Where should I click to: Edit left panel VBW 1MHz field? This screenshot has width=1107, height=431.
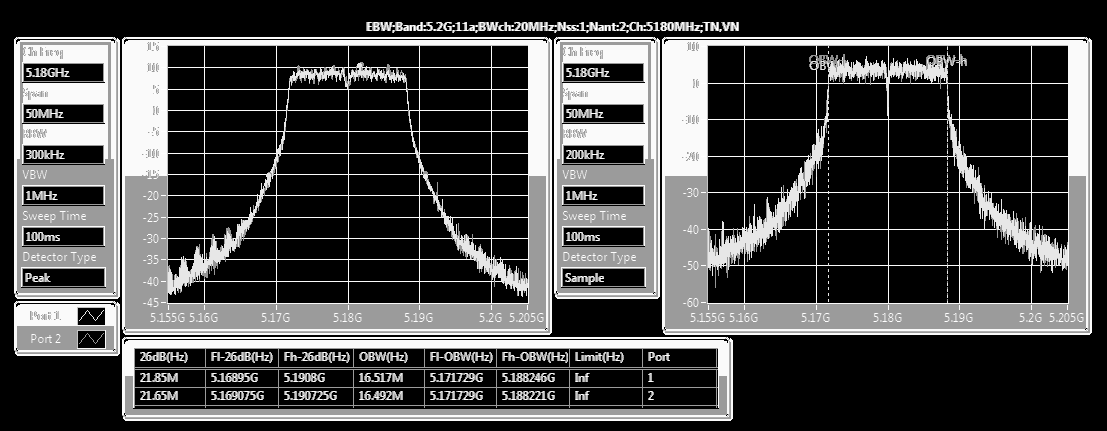pos(64,196)
